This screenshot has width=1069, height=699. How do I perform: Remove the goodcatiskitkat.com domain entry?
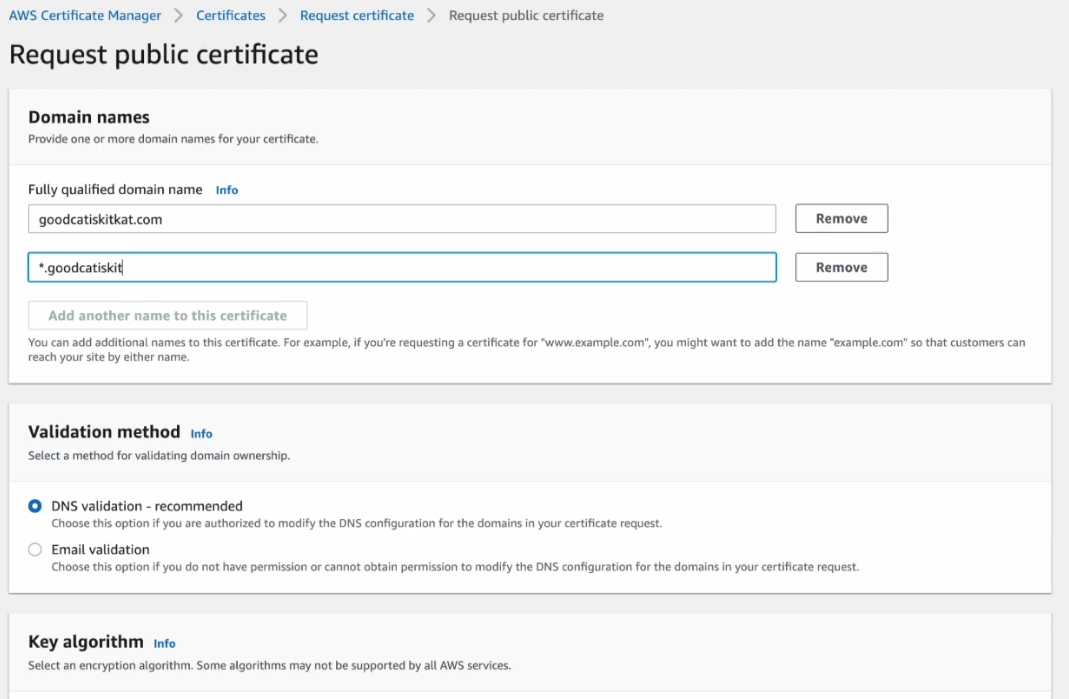click(841, 218)
